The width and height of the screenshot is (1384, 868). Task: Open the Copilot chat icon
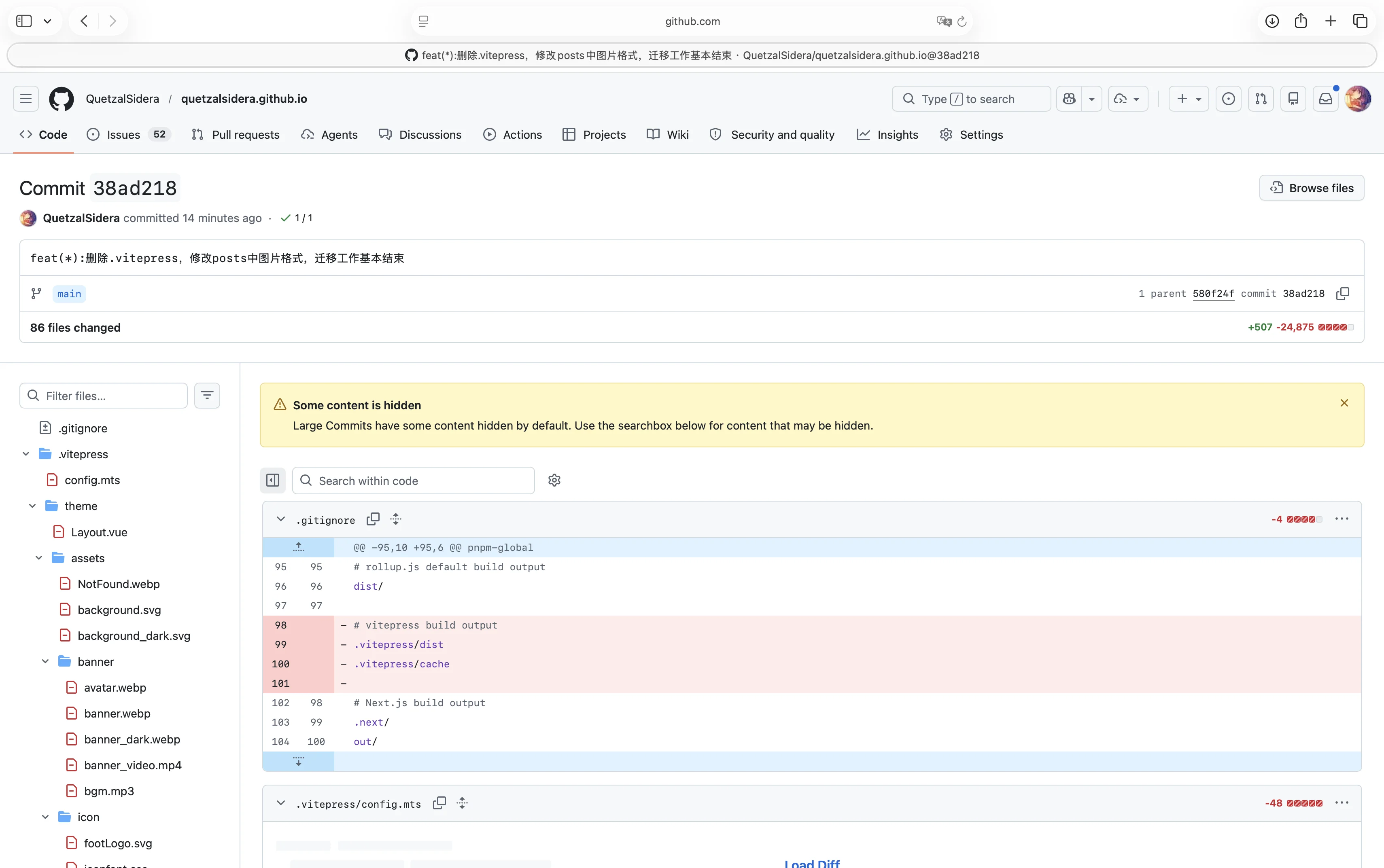click(1069, 99)
